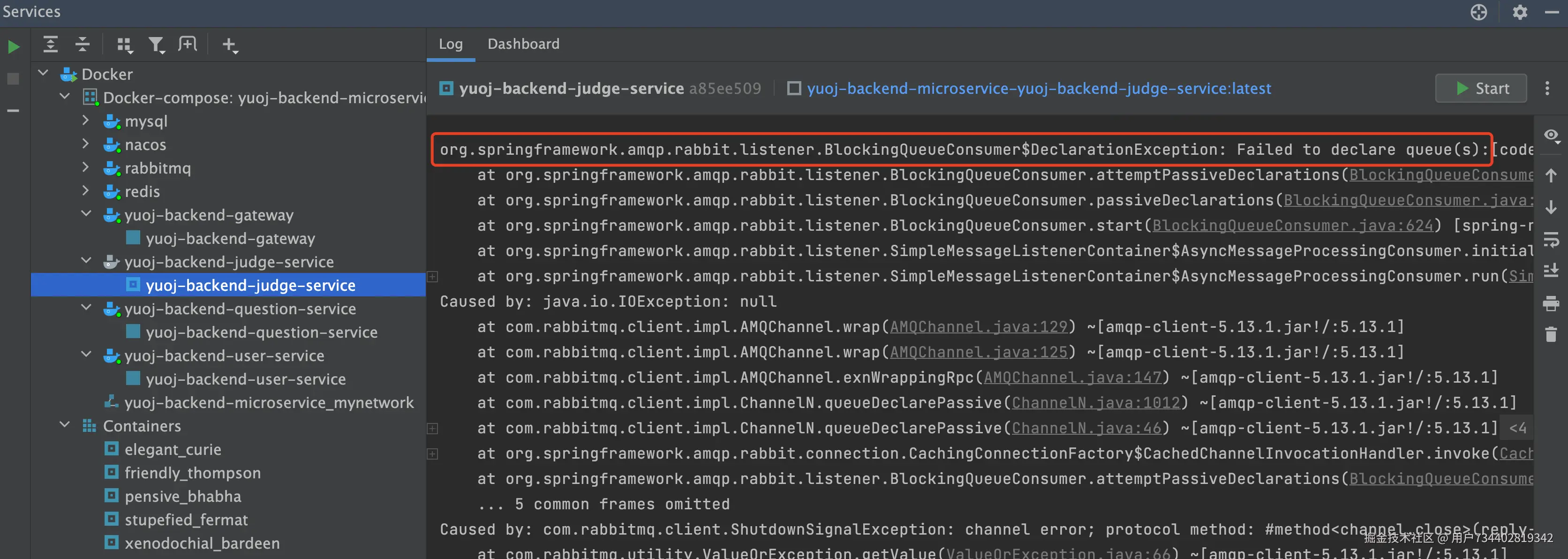Select the highlighted yuoj-backend-judge-service container
This screenshot has height=559, width=1568.
click(x=228, y=285)
